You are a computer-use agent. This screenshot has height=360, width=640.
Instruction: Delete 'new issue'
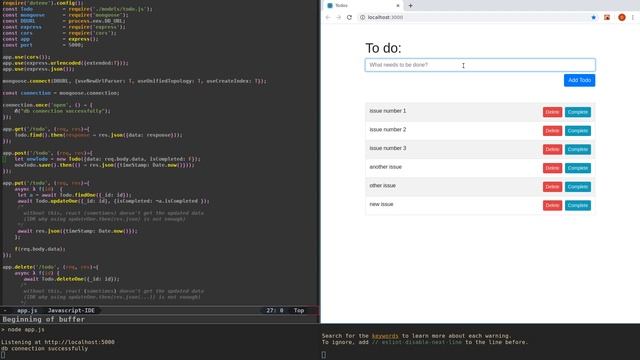tap(552, 205)
